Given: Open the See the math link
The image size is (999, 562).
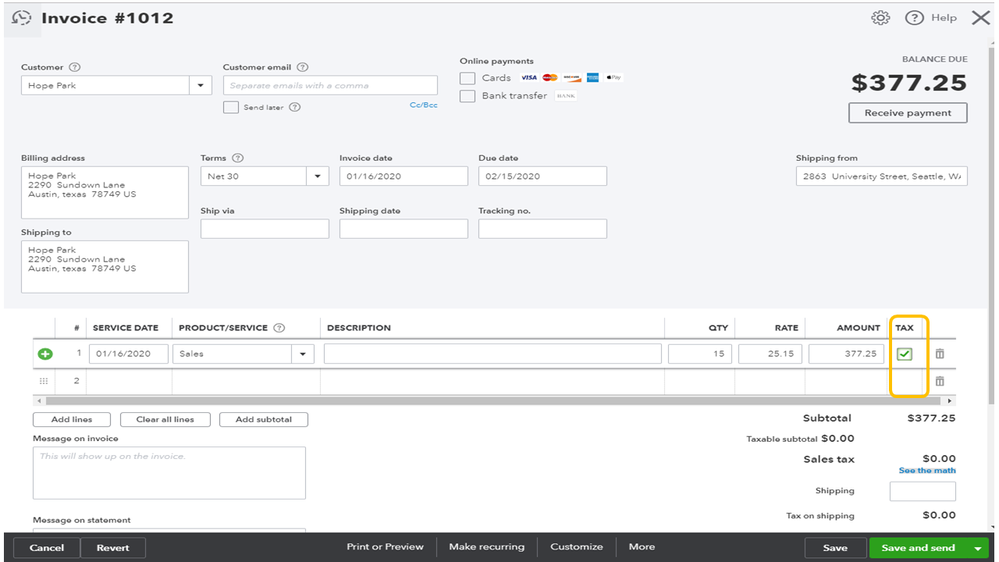Looking at the screenshot, I should [x=927, y=470].
